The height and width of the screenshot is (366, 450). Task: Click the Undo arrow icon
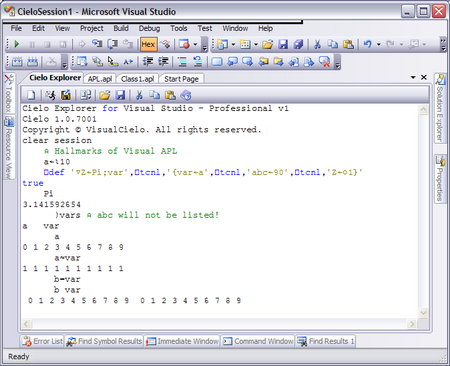(x=368, y=44)
